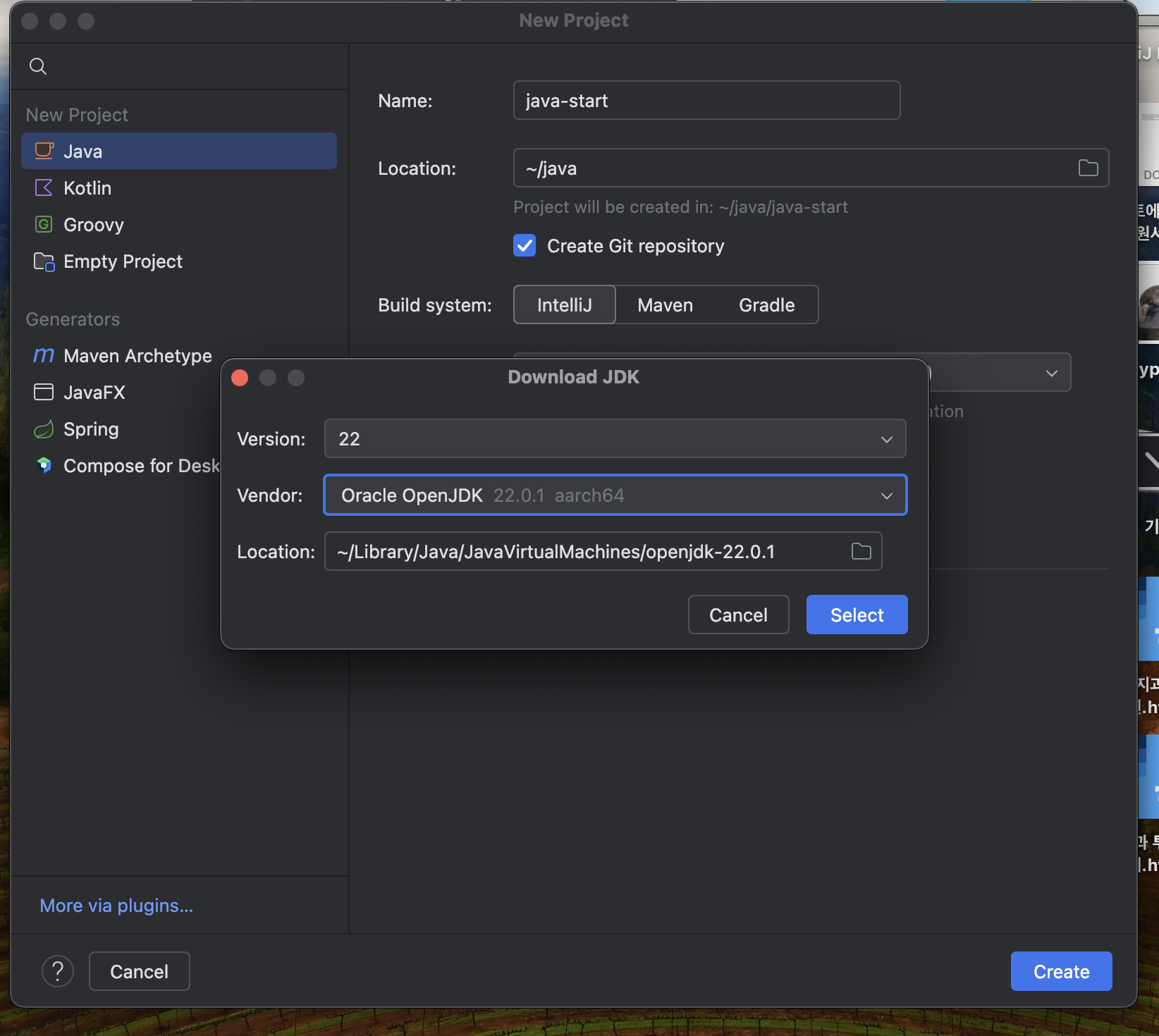
Task: Click the Download JDK title text
Action: click(x=574, y=377)
